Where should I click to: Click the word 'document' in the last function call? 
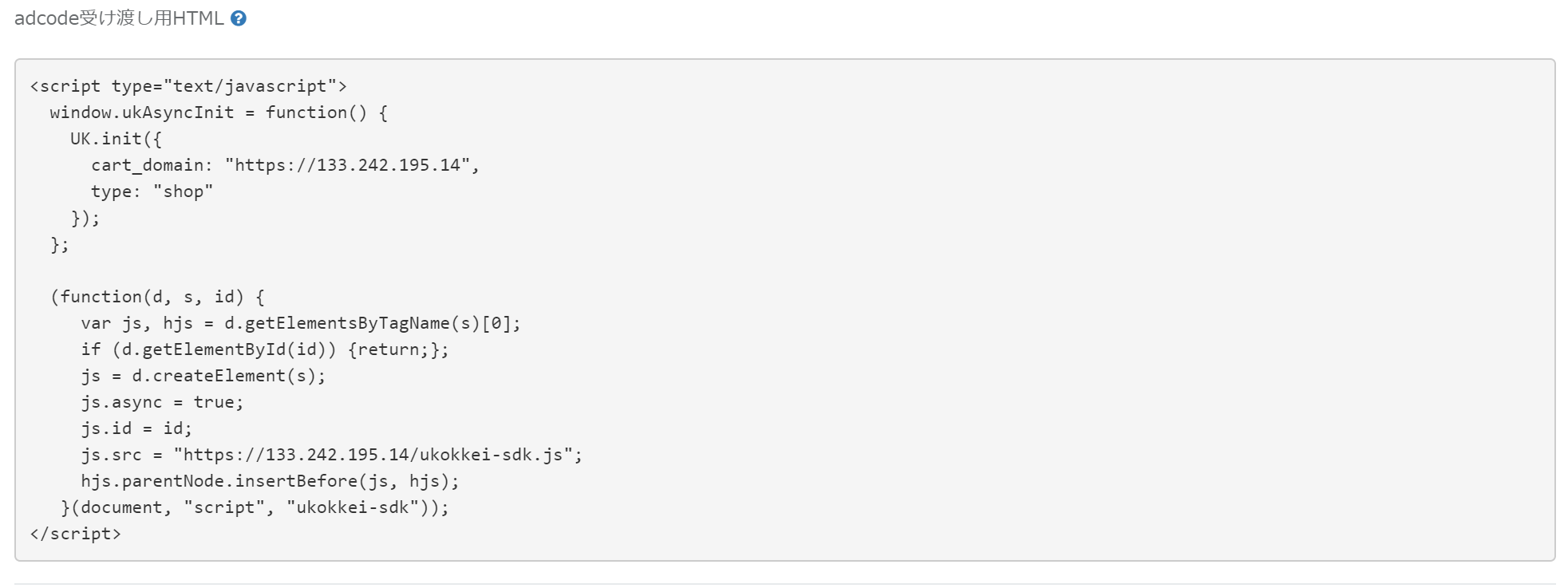point(122,507)
